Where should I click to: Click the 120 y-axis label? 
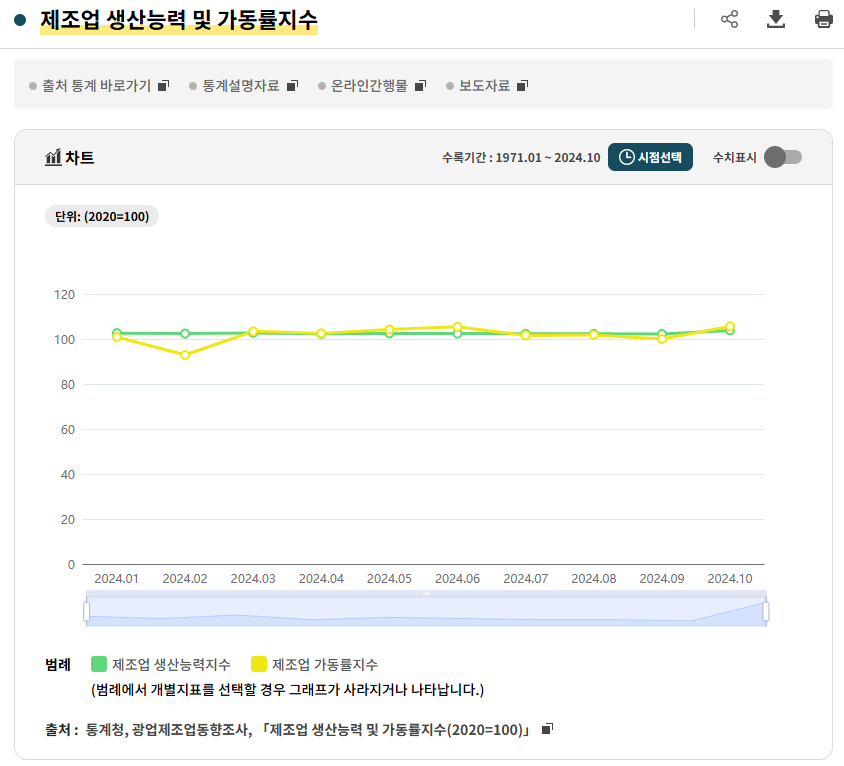pyautogui.click(x=64, y=294)
